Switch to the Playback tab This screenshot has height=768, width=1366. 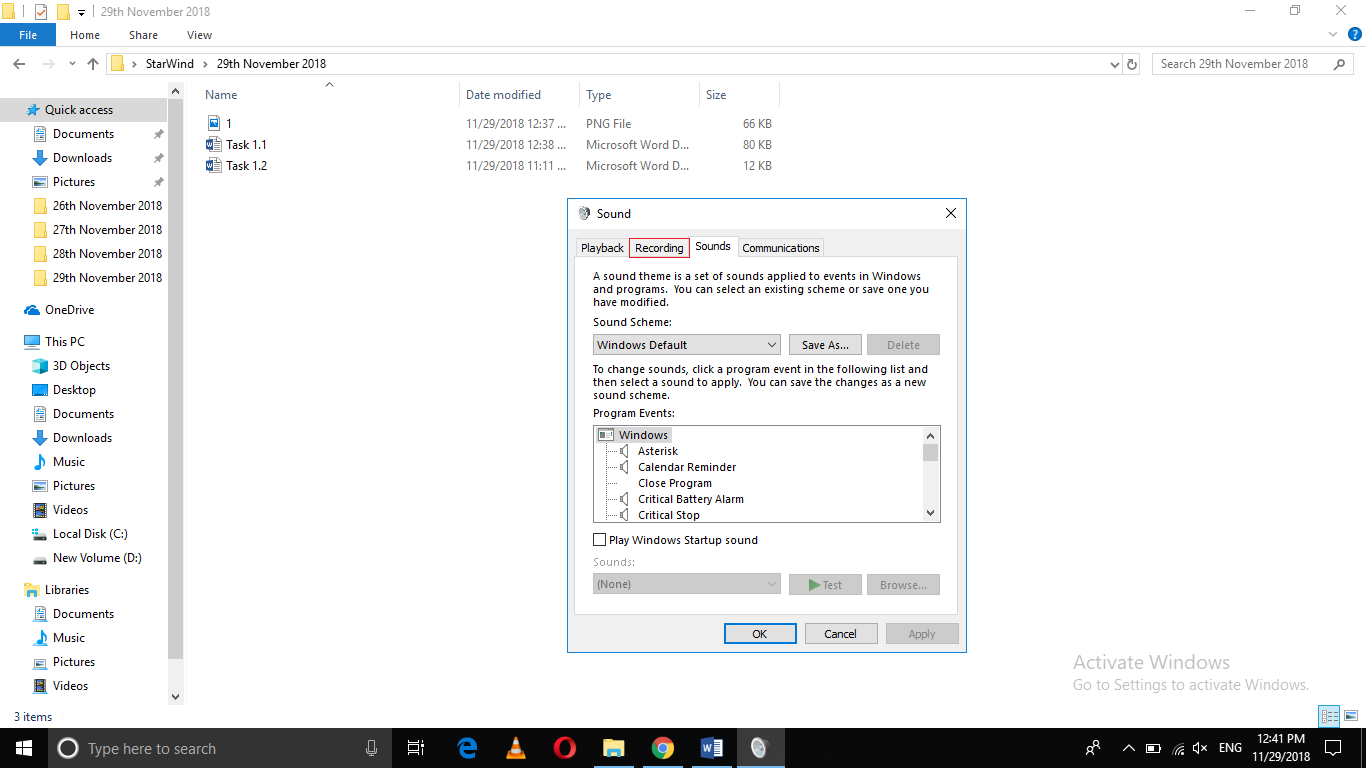tap(602, 247)
